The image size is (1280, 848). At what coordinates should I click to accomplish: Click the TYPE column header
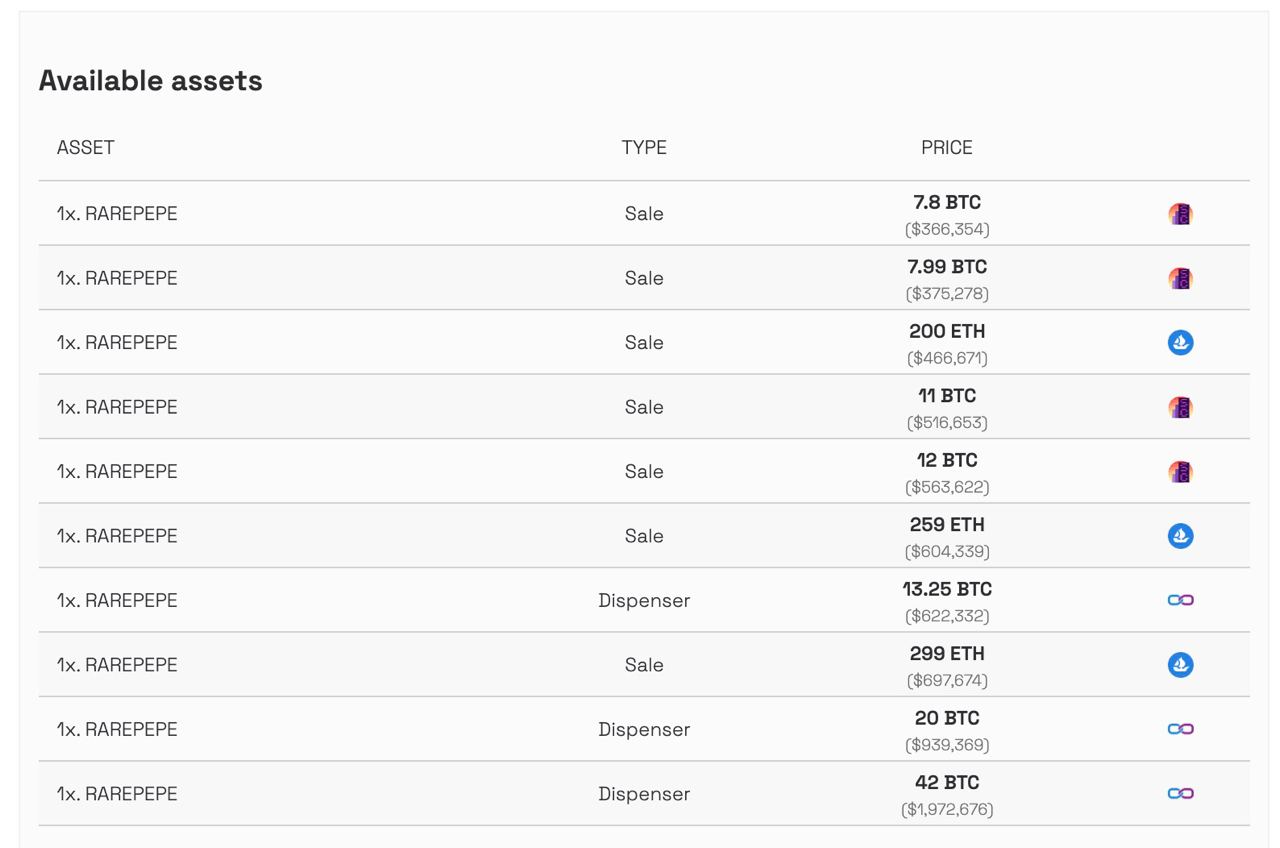pyautogui.click(x=644, y=148)
